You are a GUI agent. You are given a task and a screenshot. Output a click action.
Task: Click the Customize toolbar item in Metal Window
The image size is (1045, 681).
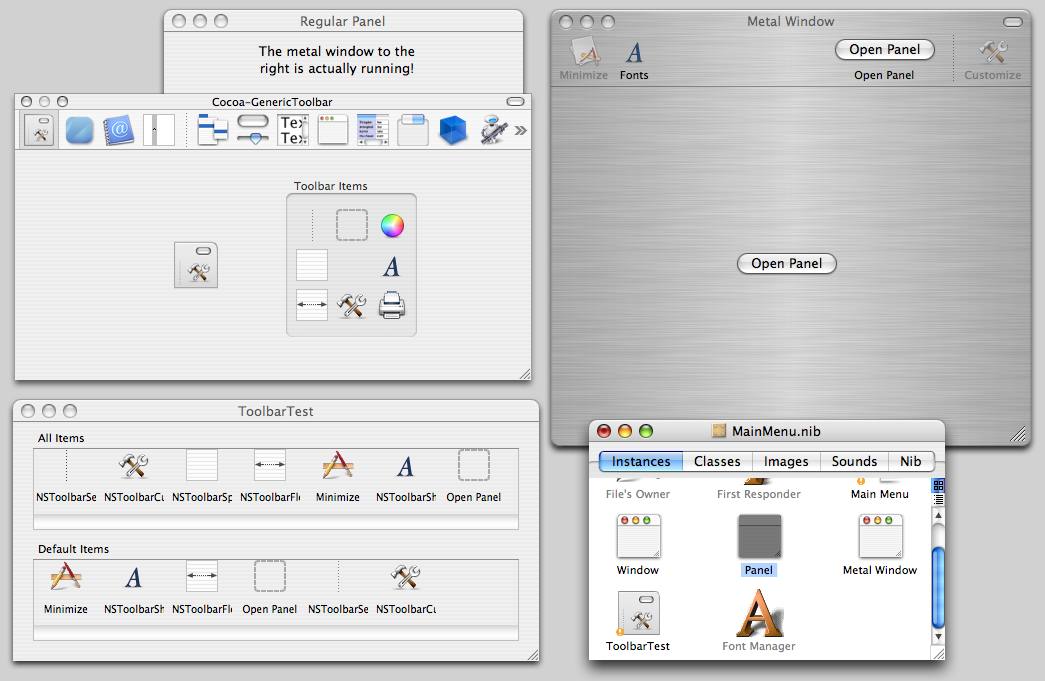pyautogui.click(x=992, y=53)
